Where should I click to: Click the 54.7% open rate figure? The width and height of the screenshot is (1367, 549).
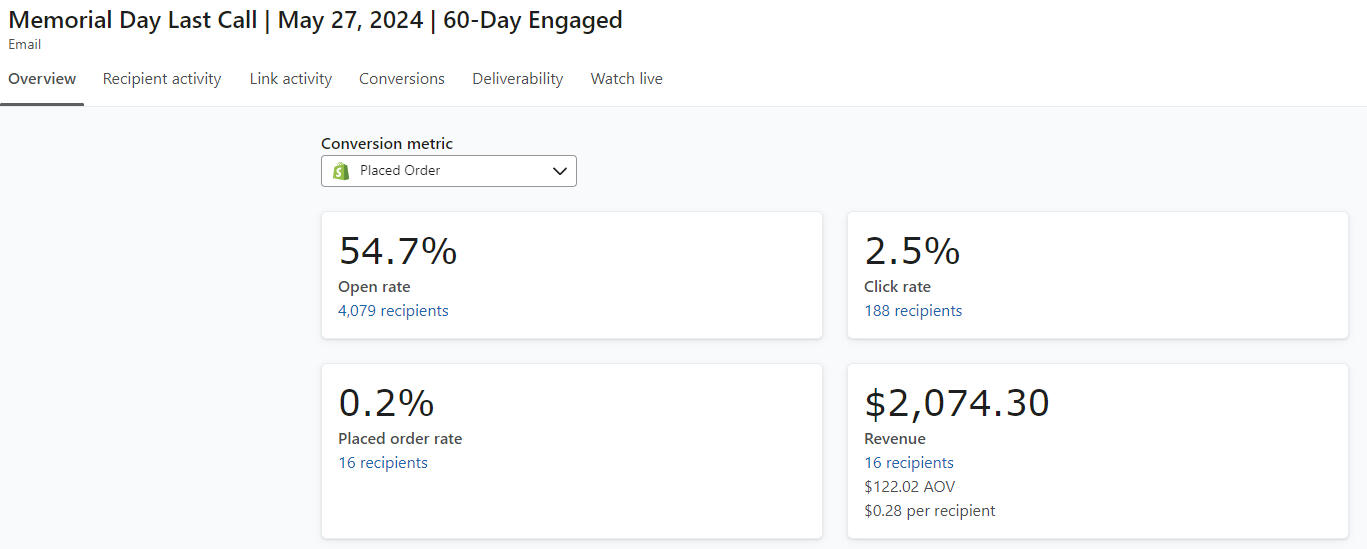coord(398,251)
